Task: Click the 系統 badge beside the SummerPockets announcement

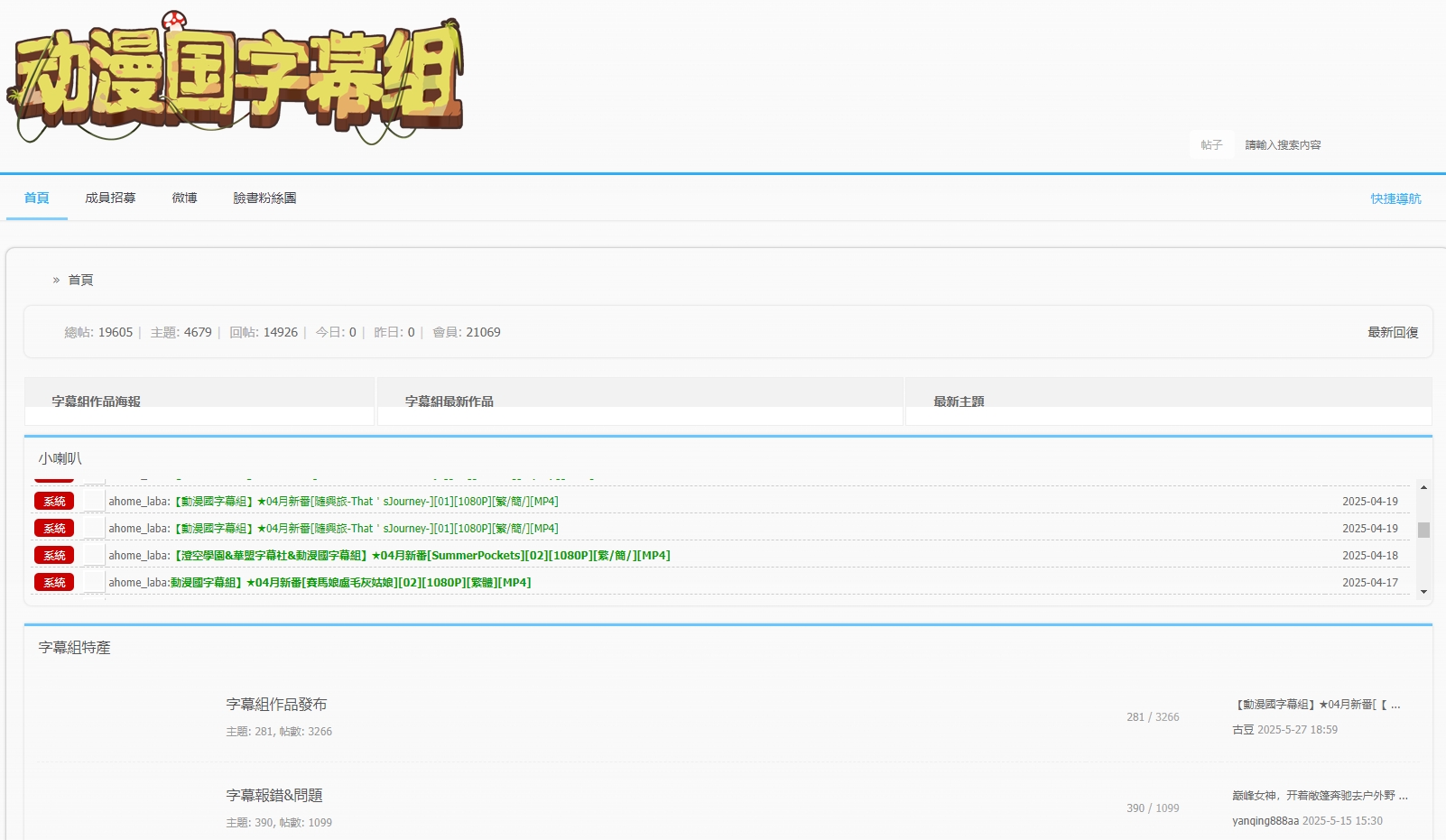Action: click(x=54, y=556)
